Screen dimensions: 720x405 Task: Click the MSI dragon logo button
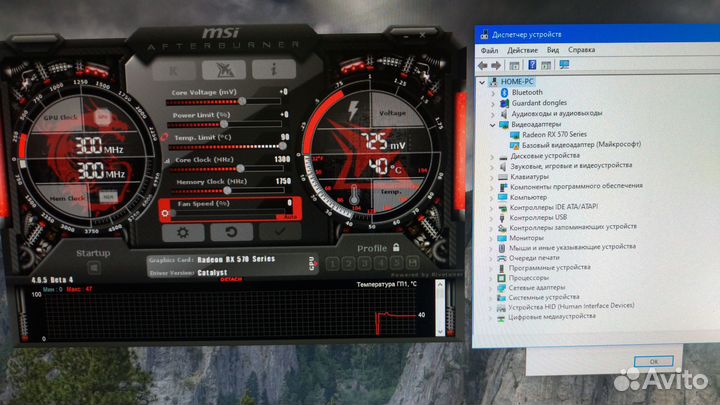(x=224, y=70)
